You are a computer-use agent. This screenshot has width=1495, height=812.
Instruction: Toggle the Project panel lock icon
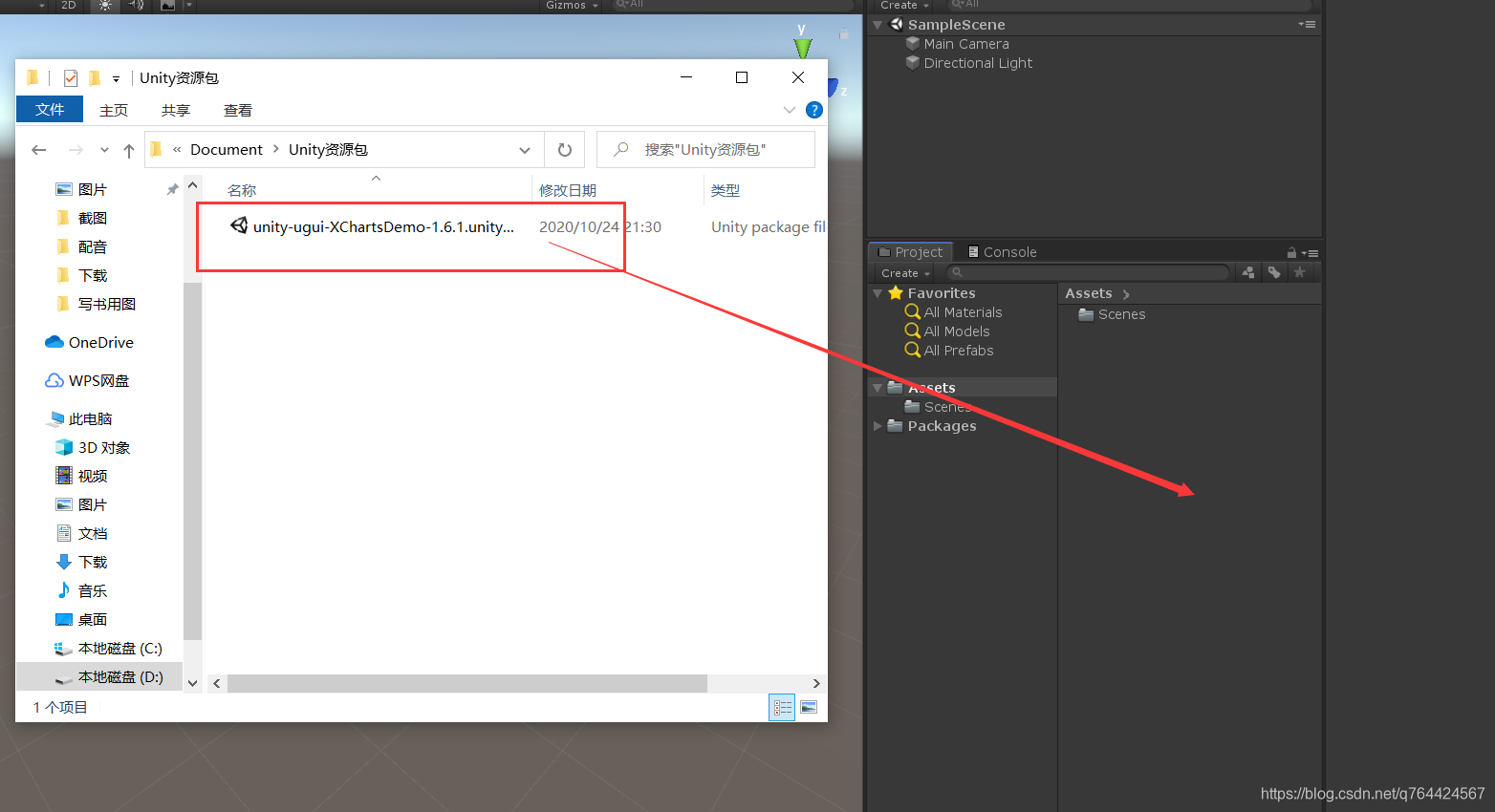(1291, 253)
